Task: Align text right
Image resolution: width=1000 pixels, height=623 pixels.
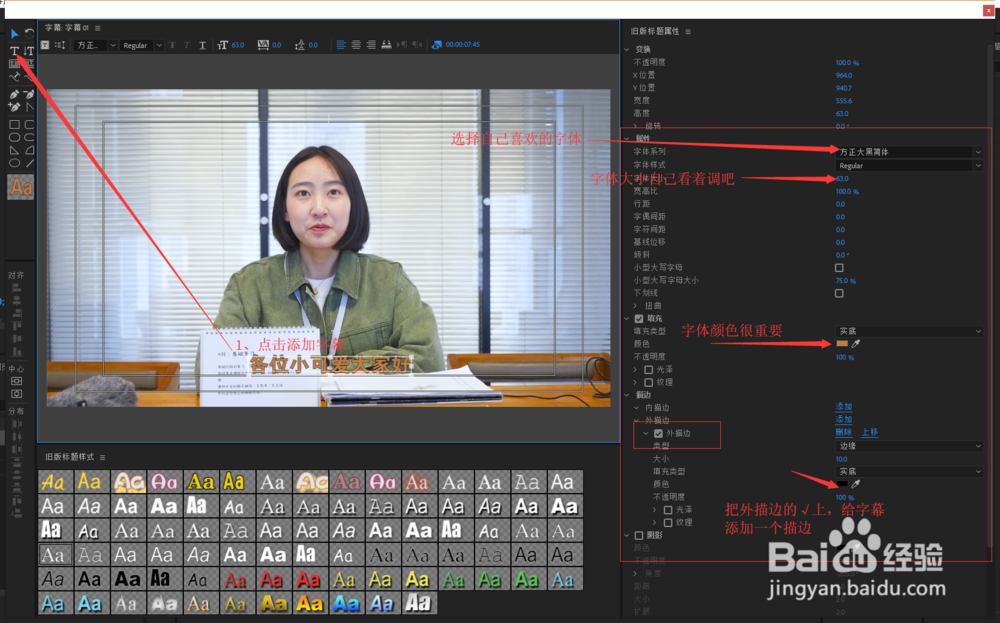Action: point(371,45)
